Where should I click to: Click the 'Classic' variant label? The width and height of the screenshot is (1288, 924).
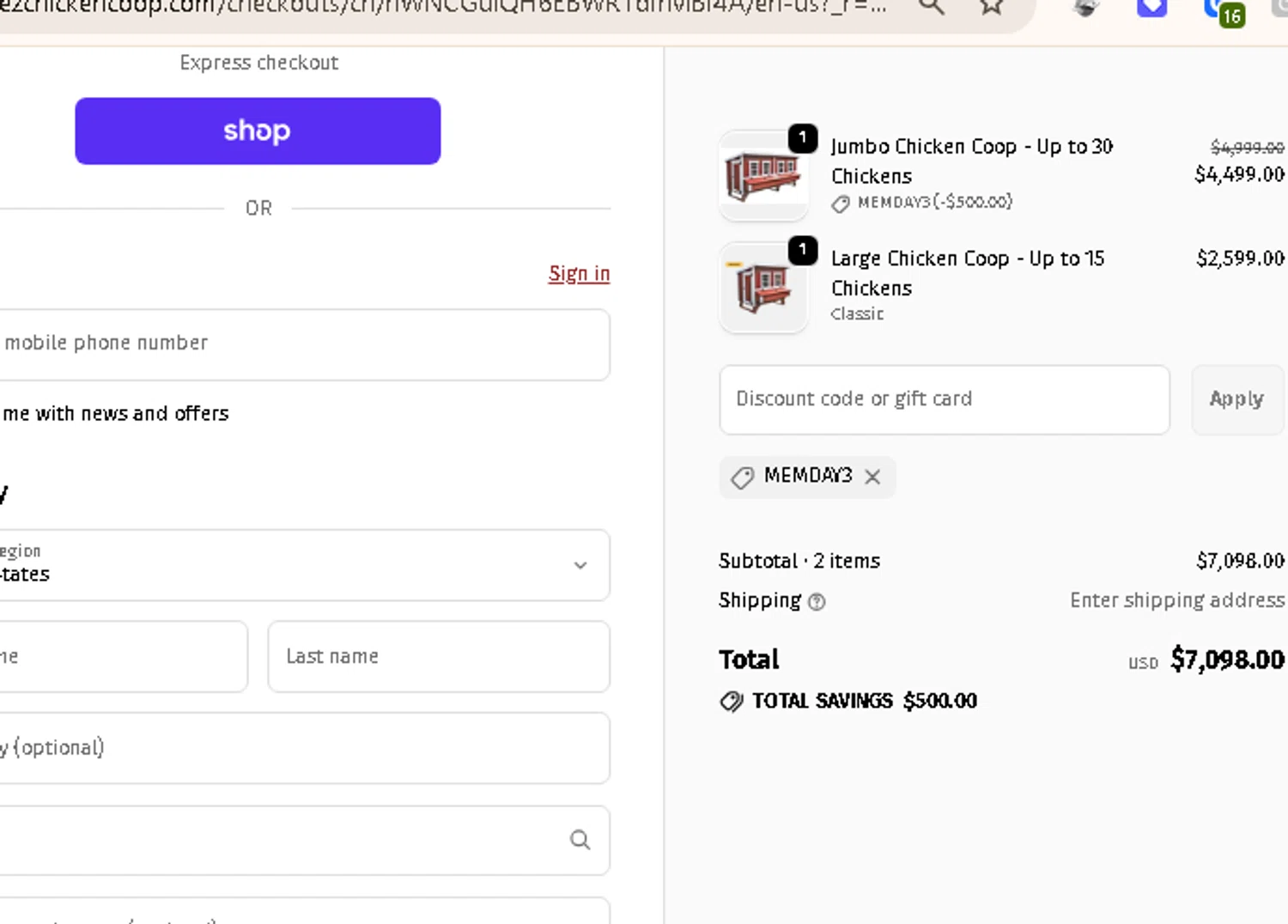[x=857, y=313]
